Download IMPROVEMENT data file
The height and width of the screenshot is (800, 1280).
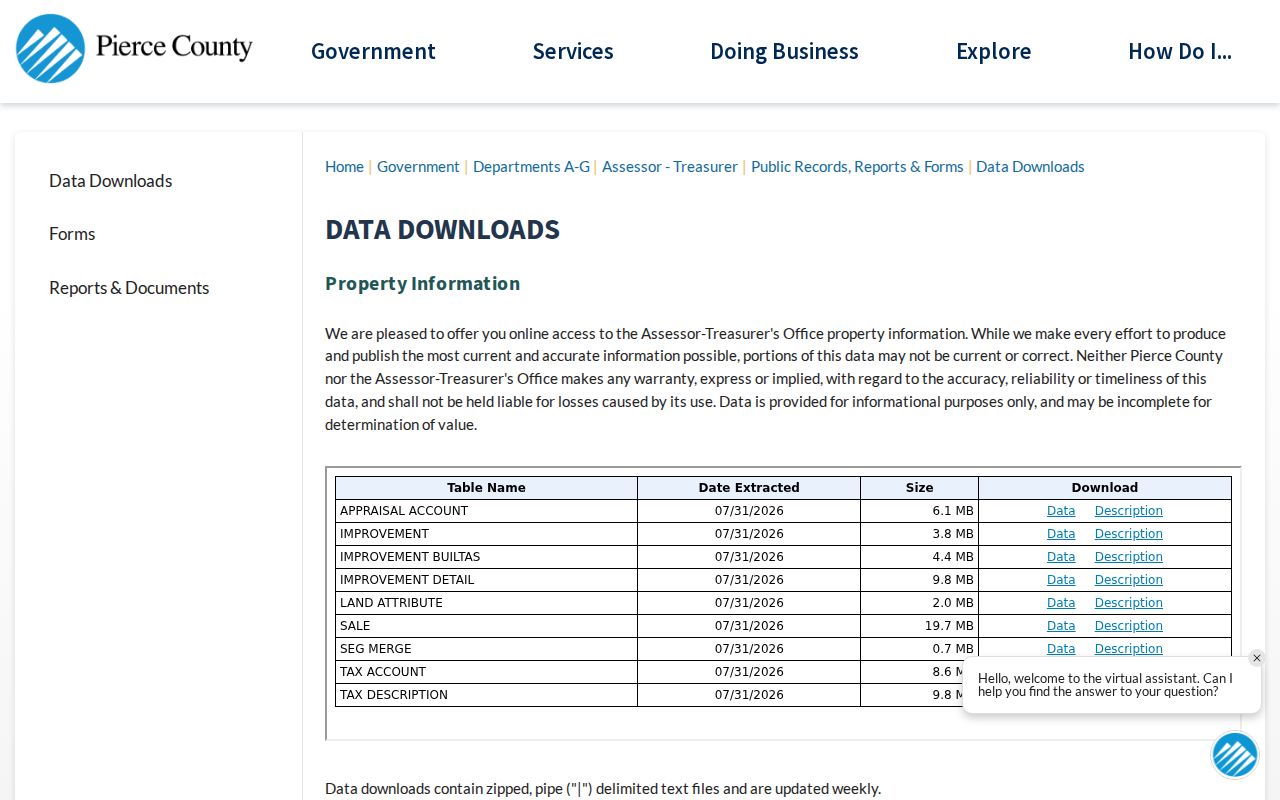pyautogui.click(x=1061, y=534)
